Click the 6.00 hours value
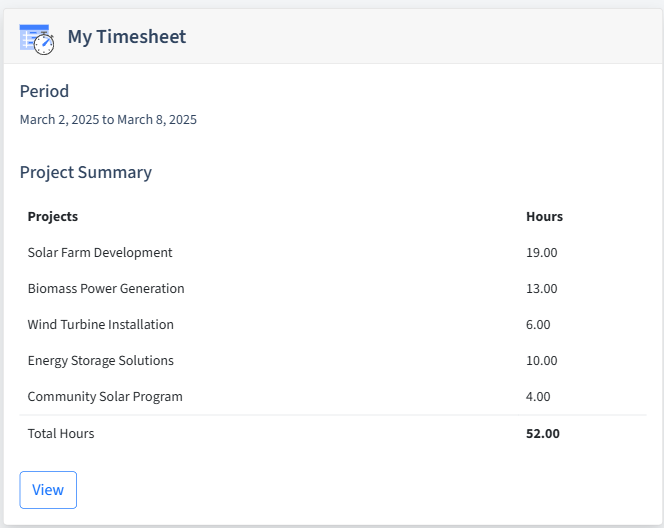The height and width of the screenshot is (528, 664). [538, 324]
